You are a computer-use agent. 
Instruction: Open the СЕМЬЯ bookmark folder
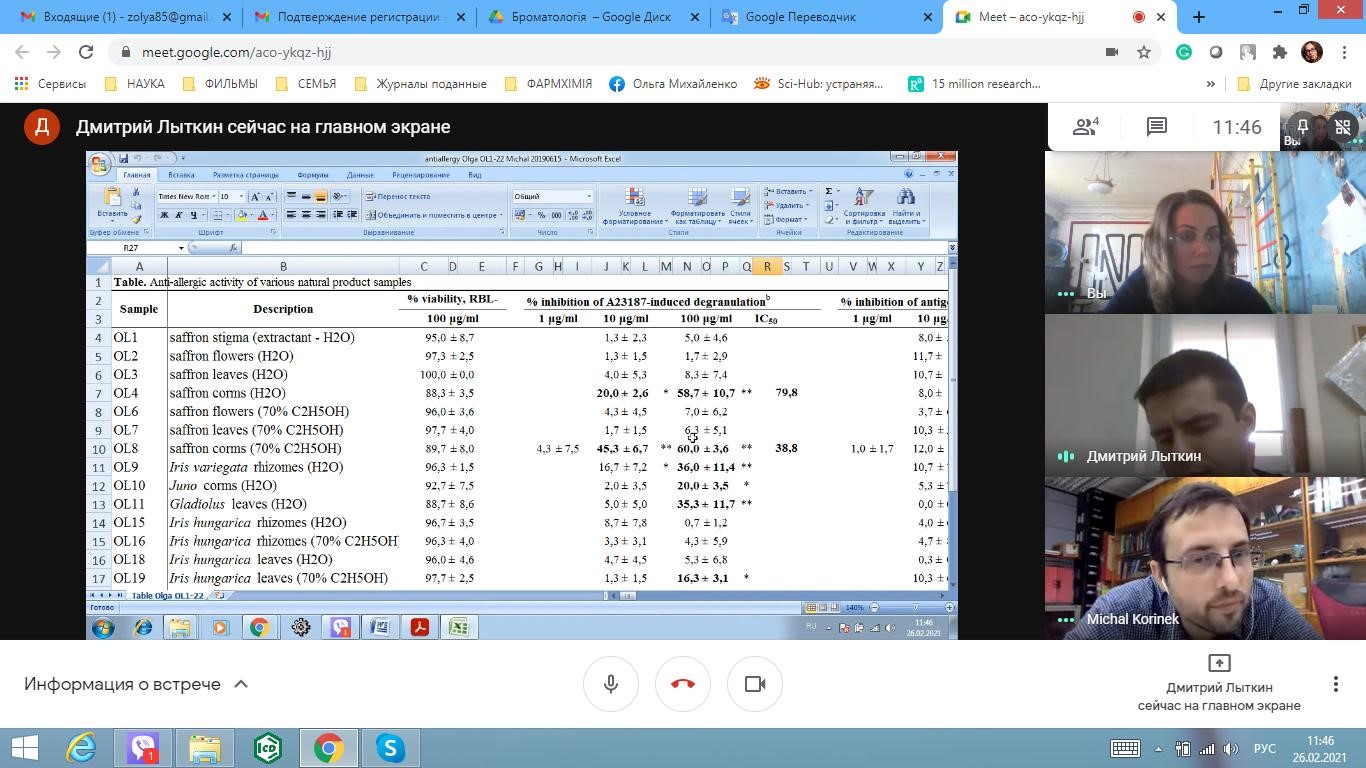[x=305, y=84]
